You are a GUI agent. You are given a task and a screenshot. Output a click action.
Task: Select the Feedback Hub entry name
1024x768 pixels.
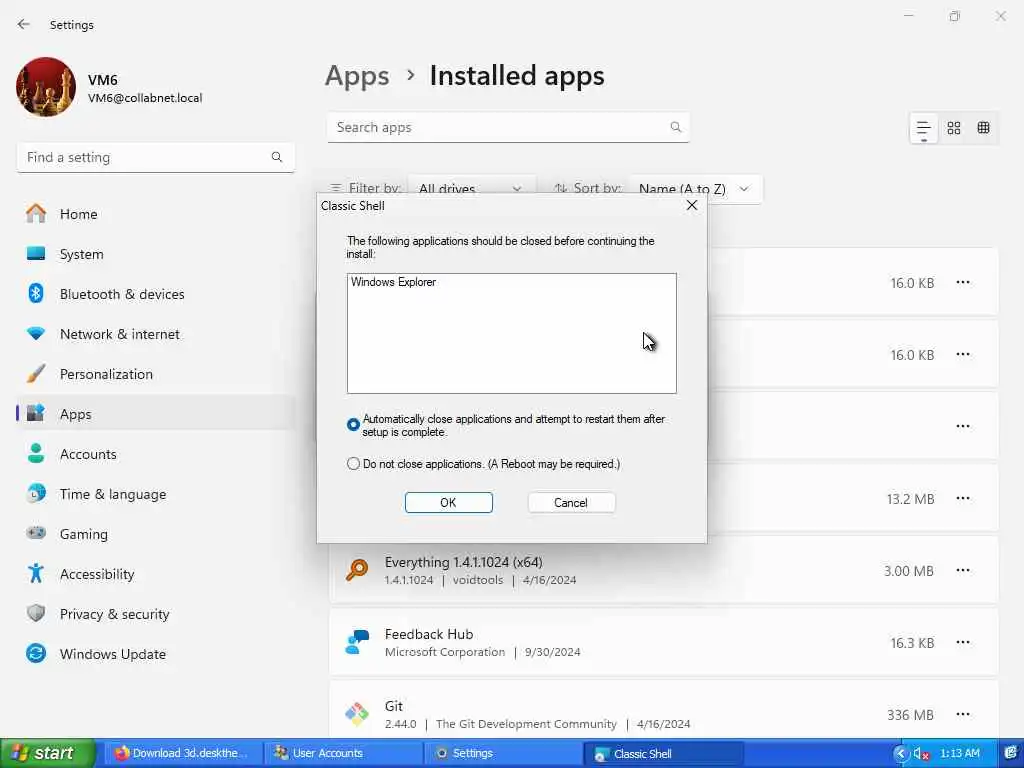[429, 634]
